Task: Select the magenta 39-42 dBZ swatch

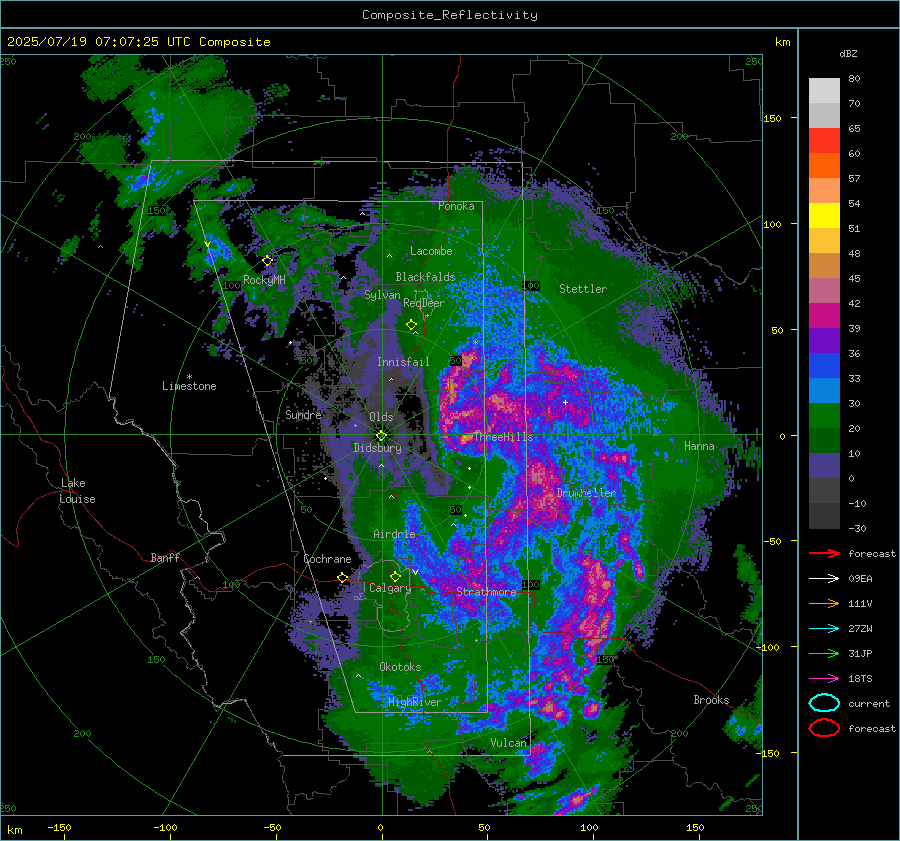Action: pos(824,316)
